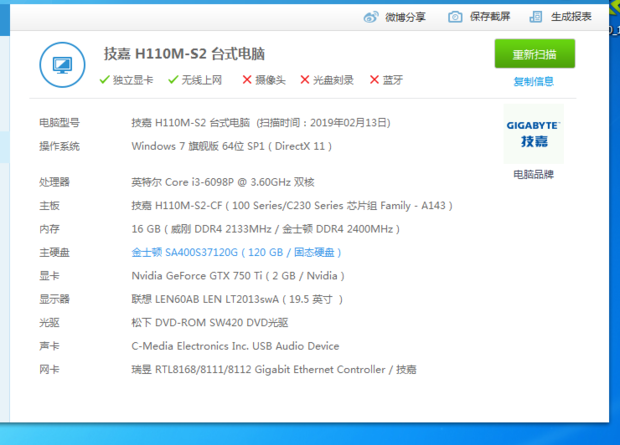Click 保存截屏 to save screenshot
The image size is (620, 445).
tap(490, 17)
